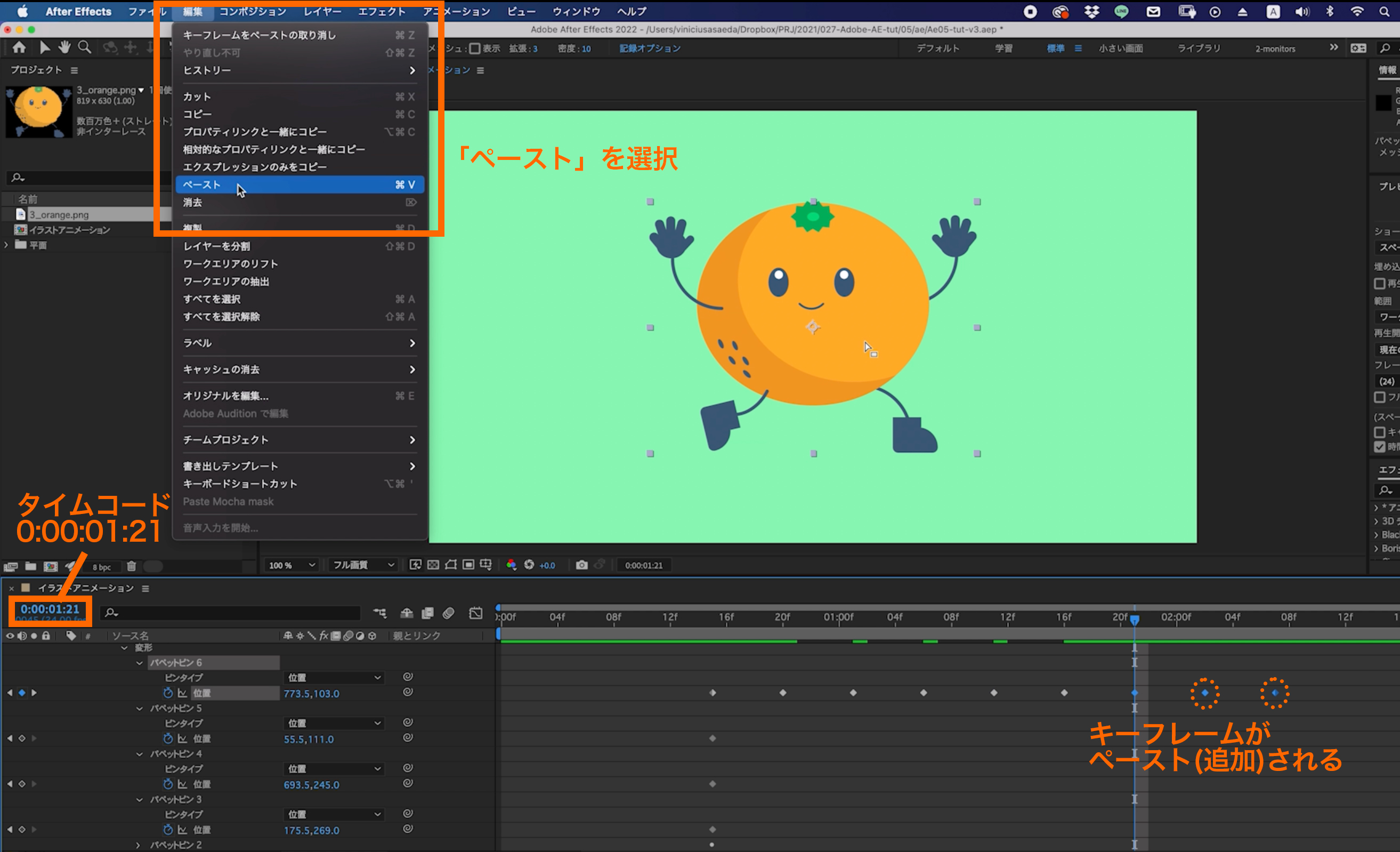Screen dimensions: 1400x852
Task: Enable motion blur for the composition
Action: [448, 613]
